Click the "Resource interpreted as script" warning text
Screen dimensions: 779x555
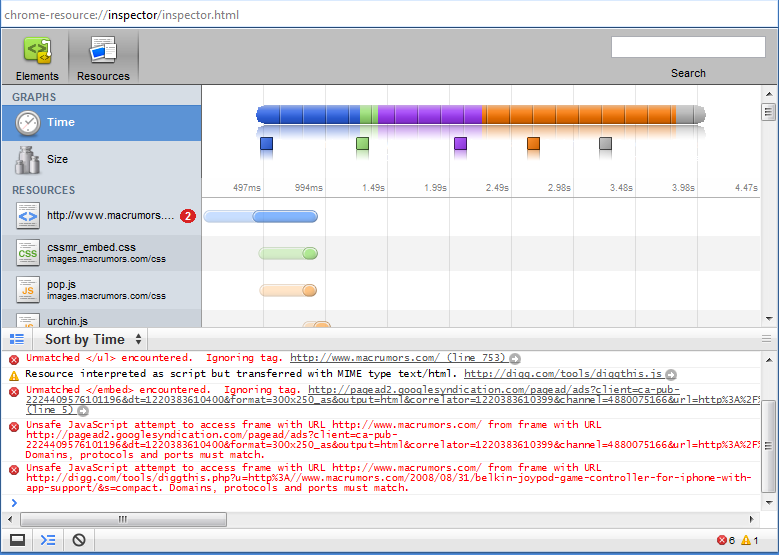coord(240,374)
